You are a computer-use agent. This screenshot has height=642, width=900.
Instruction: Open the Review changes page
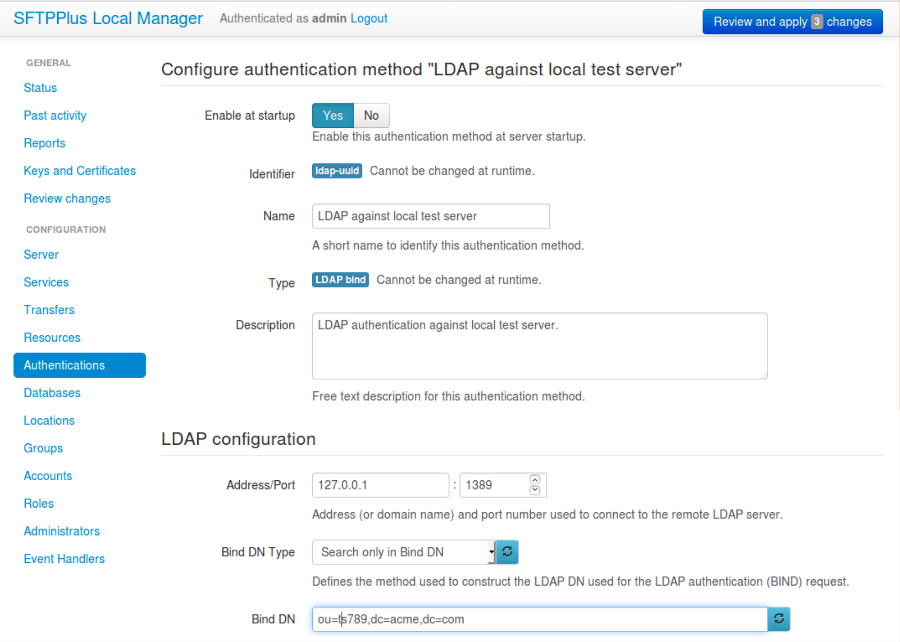(68, 198)
